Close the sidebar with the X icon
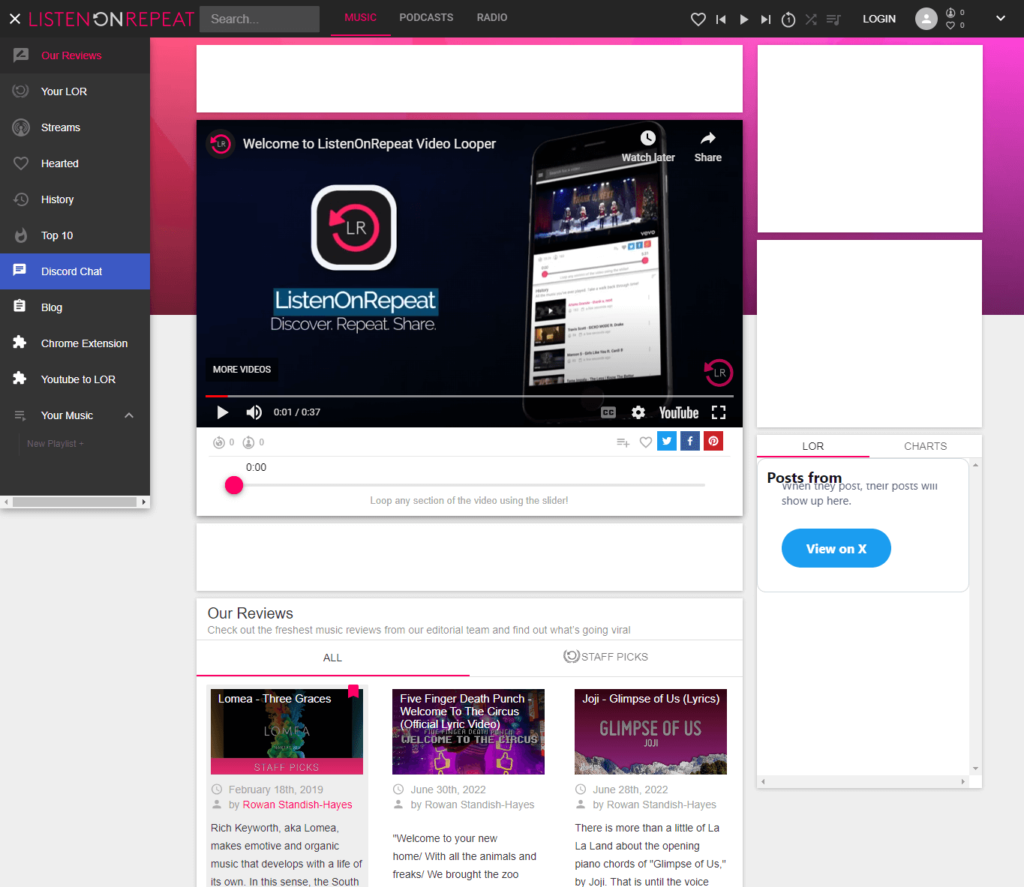Image resolution: width=1024 pixels, height=887 pixels. click(15, 19)
